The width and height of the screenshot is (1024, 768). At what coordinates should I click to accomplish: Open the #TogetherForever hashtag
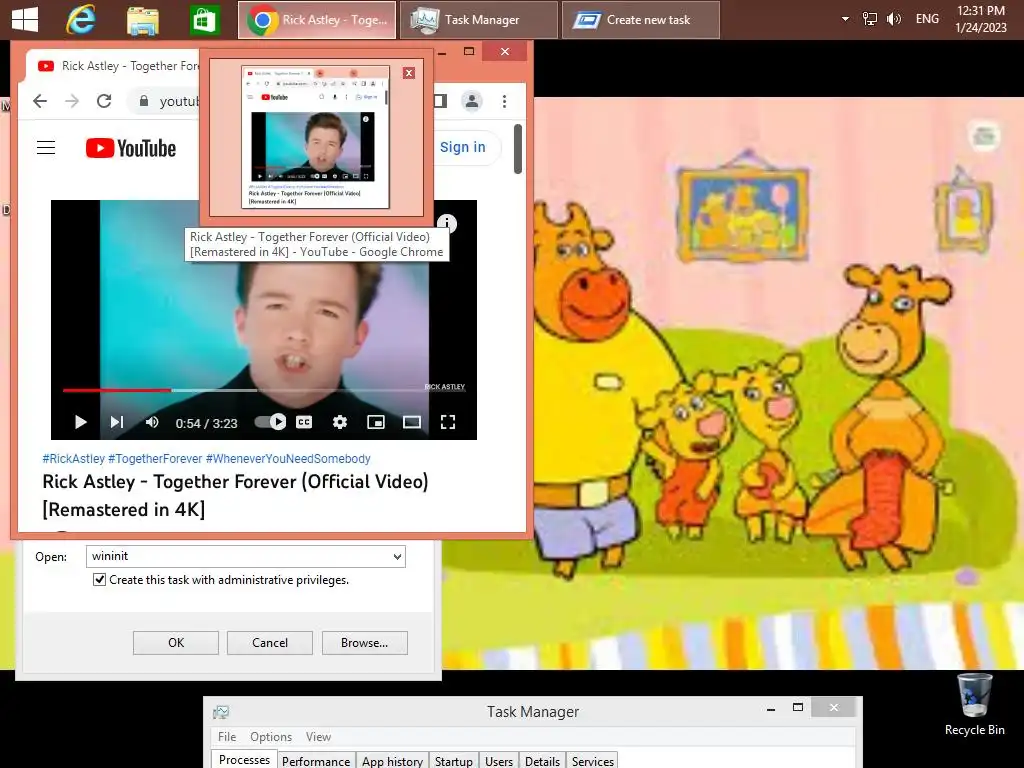155,458
